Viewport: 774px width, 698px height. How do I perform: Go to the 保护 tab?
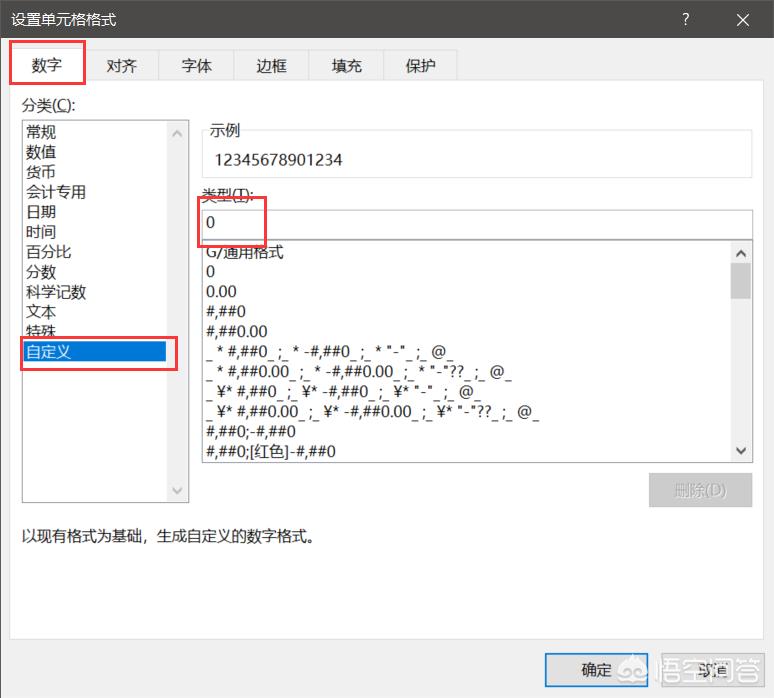click(x=421, y=65)
